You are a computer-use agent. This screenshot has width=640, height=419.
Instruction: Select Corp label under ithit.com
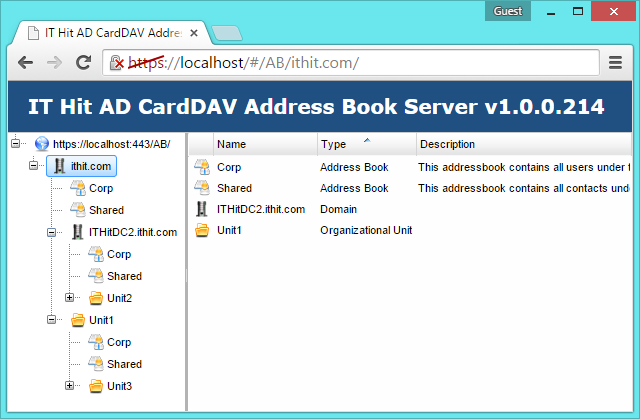[101, 188]
